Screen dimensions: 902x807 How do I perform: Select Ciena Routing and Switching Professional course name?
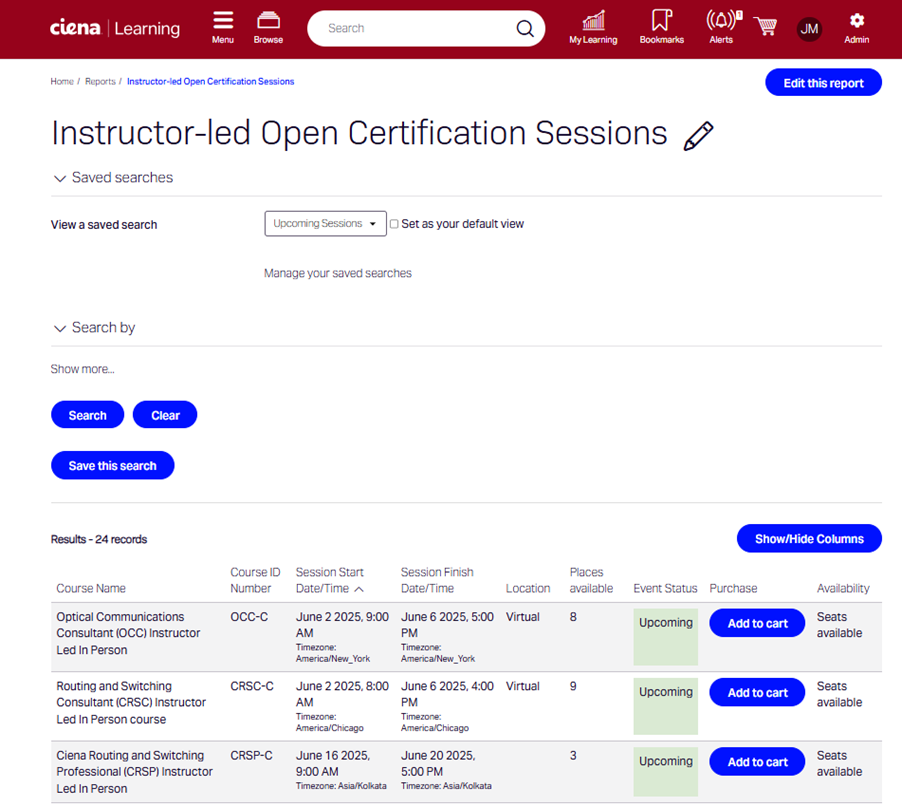135,772
